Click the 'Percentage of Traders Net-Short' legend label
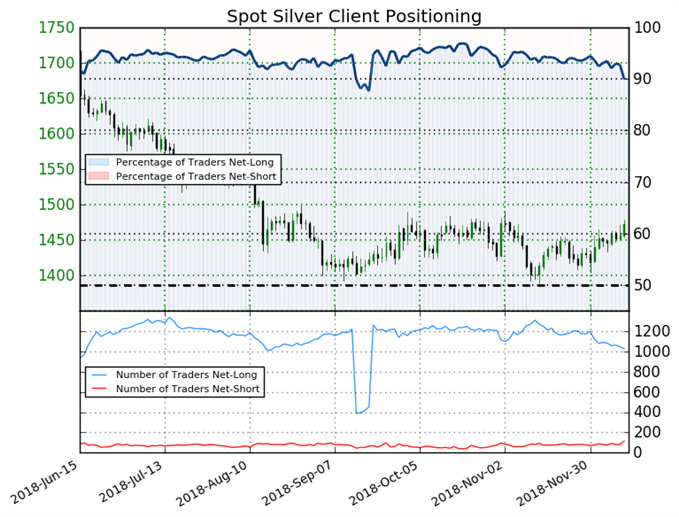Screen dimensions: 679x517 pyautogui.click(x=196, y=176)
